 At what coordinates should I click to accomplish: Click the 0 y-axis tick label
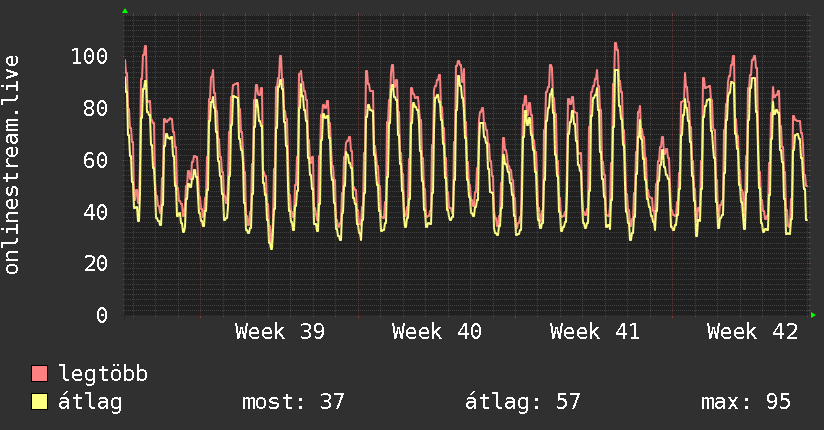(102, 315)
